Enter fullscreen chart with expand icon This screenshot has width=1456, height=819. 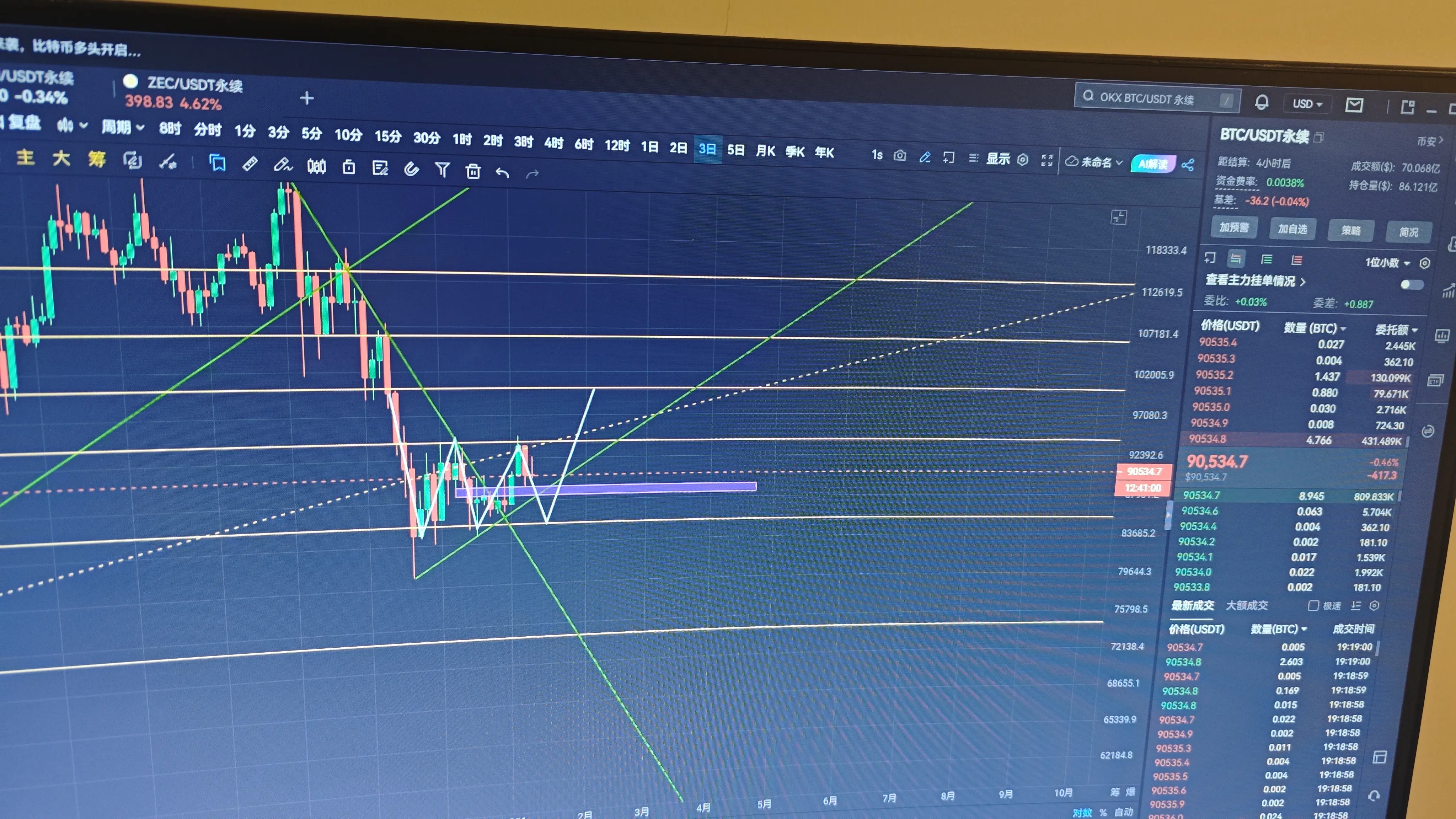pyautogui.click(x=1047, y=161)
